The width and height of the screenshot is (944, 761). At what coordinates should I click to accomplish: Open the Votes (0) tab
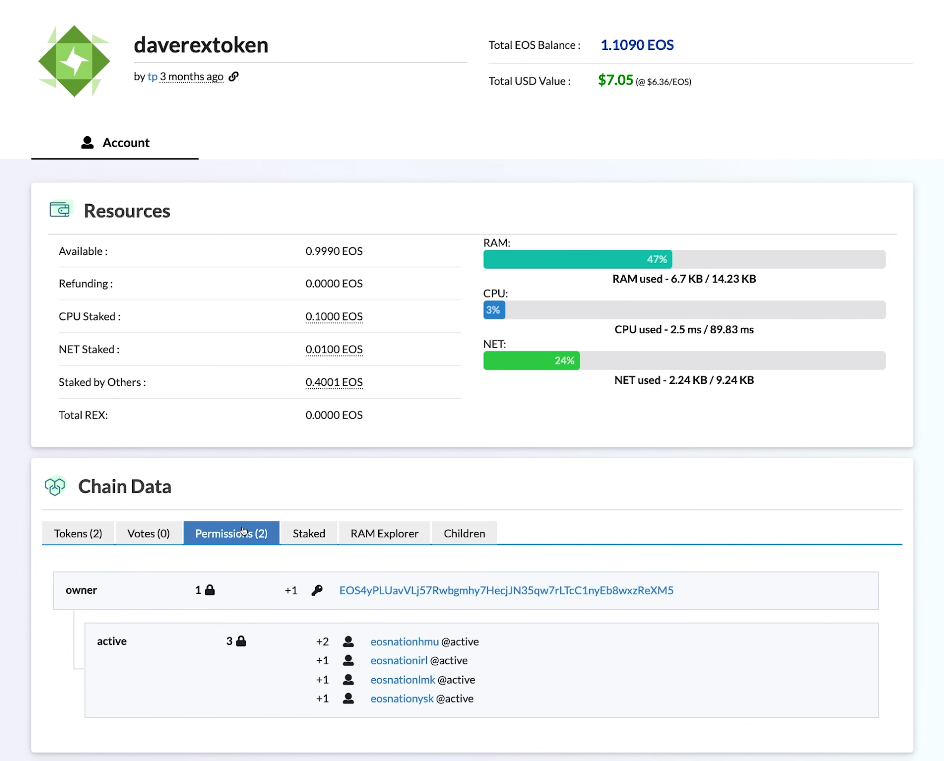[x=148, y=533]
